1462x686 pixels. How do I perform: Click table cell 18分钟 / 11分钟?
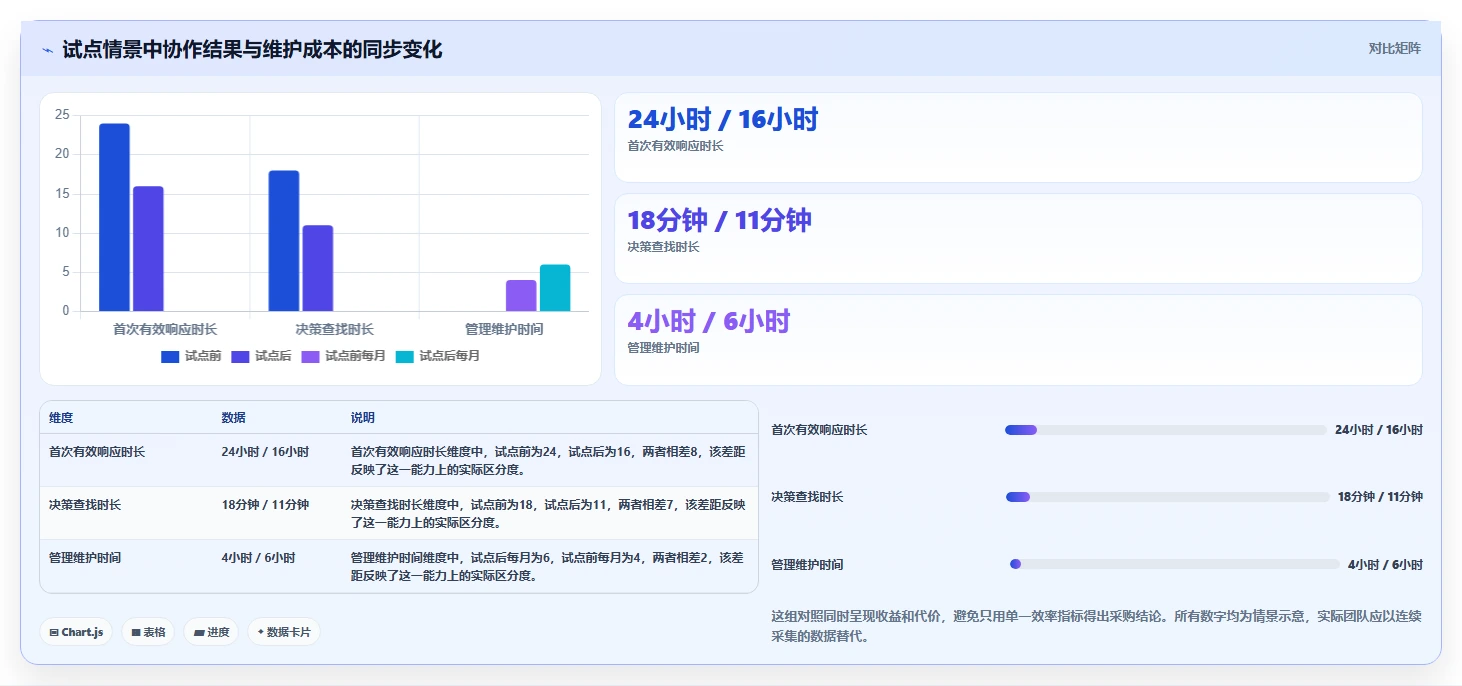(265, 505)
